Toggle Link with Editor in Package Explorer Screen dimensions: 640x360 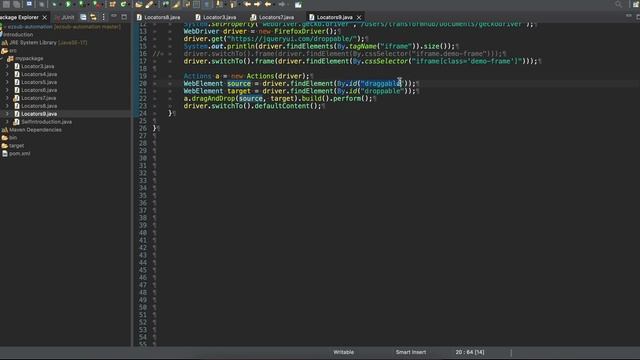93,17
